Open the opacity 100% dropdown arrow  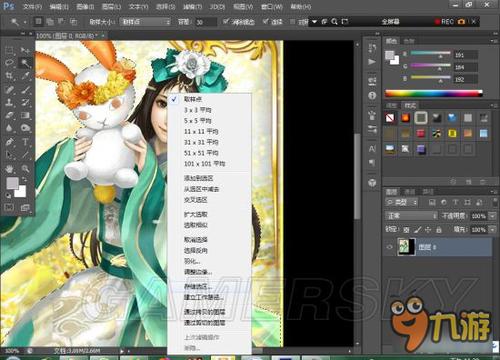click(x=492, y=216)
